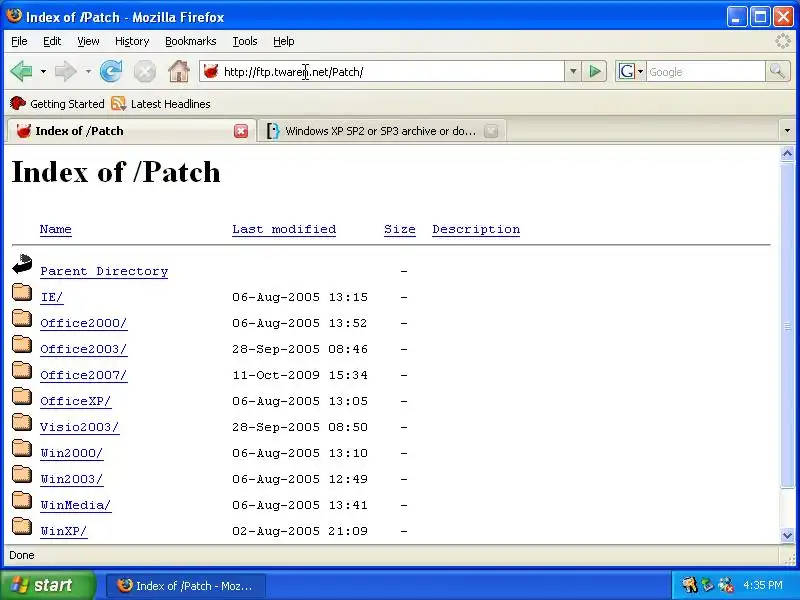Image resolution: width=800 pixels, height=600 pixels.
Task: Open the Office2003/ directory link
Action: pos(84,349)
